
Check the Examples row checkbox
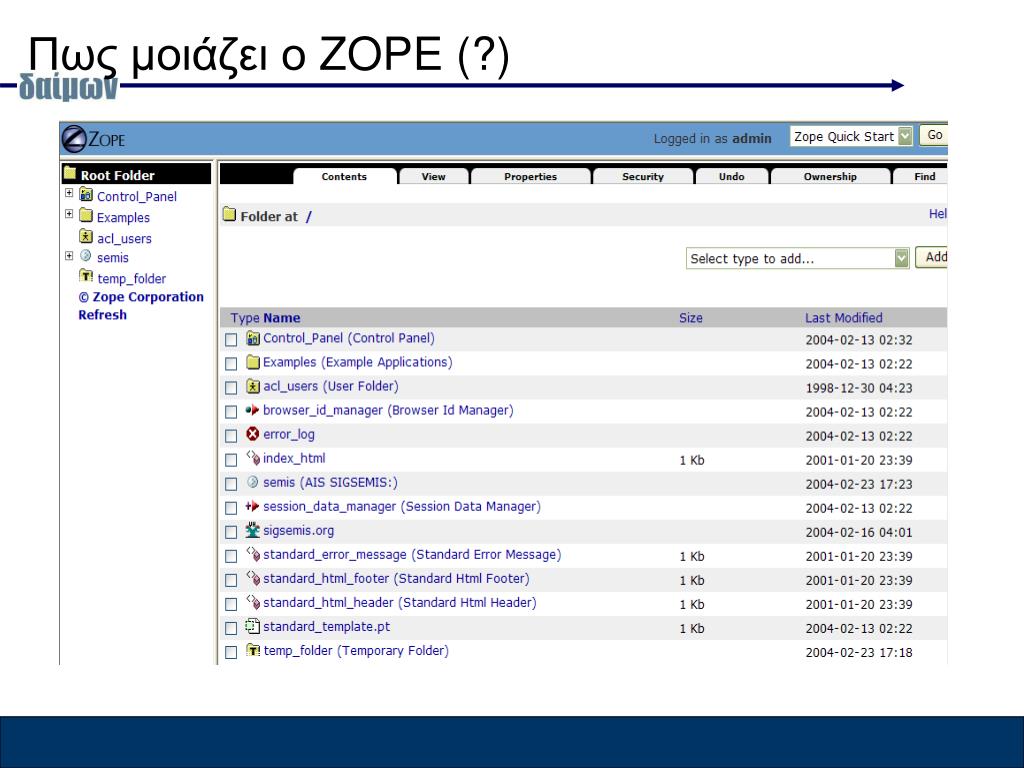pyautogui.click(x=231, y=364)
